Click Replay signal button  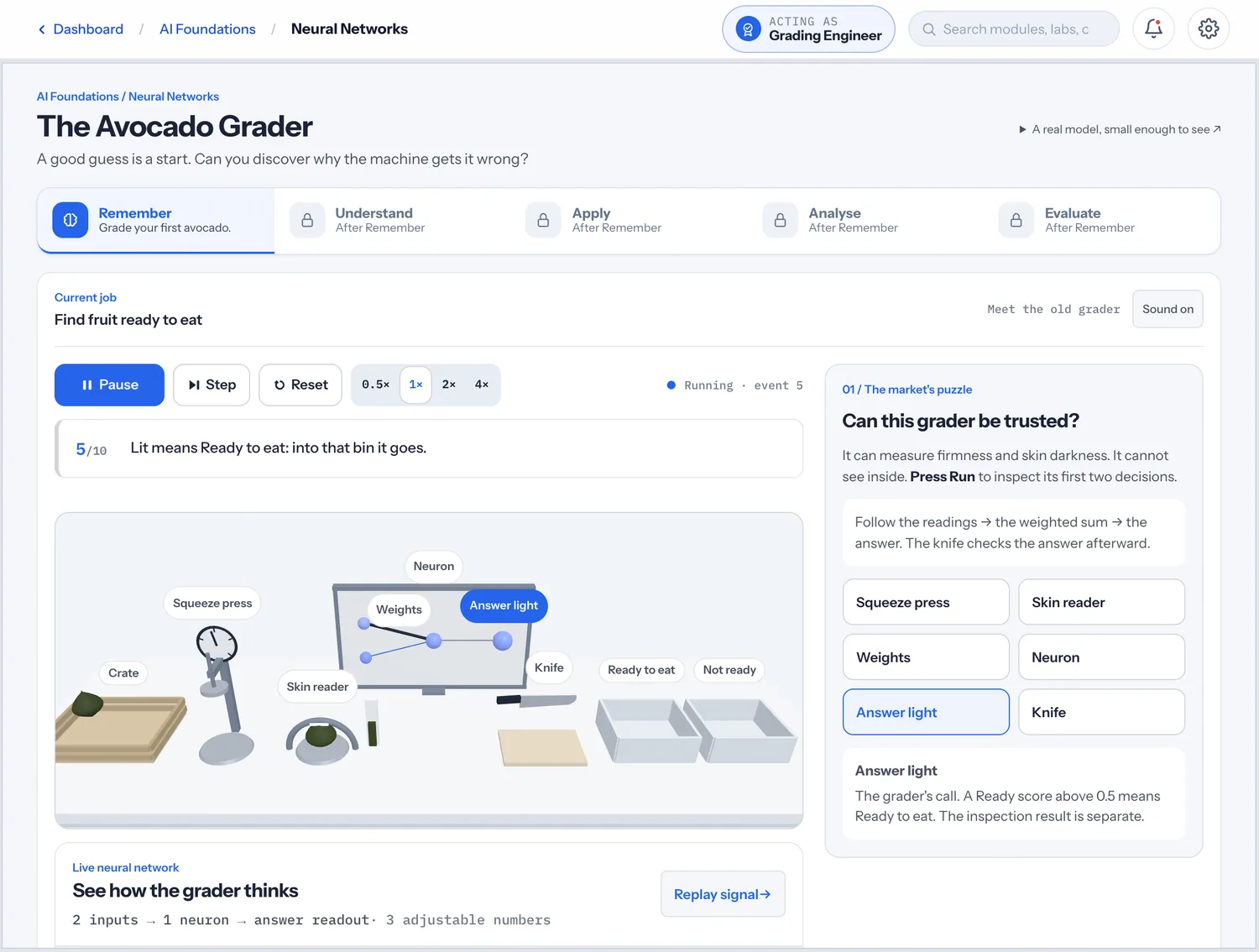click(x=723, y=894)
